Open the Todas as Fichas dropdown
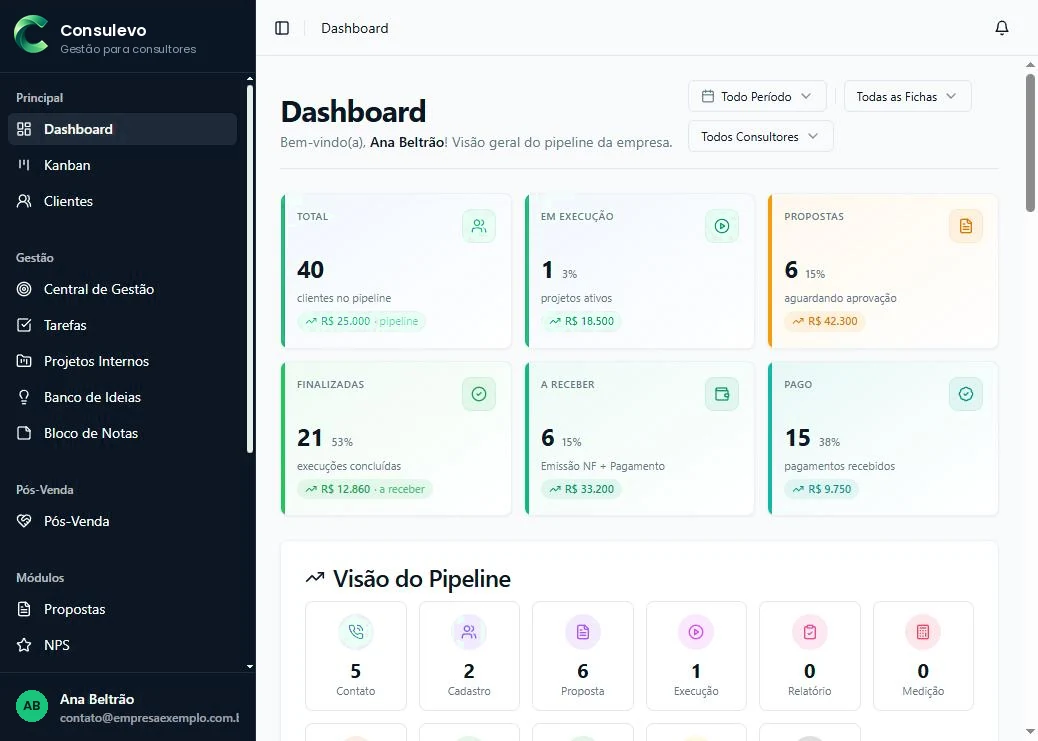The image size is (1038, 741). coord(908,96)
